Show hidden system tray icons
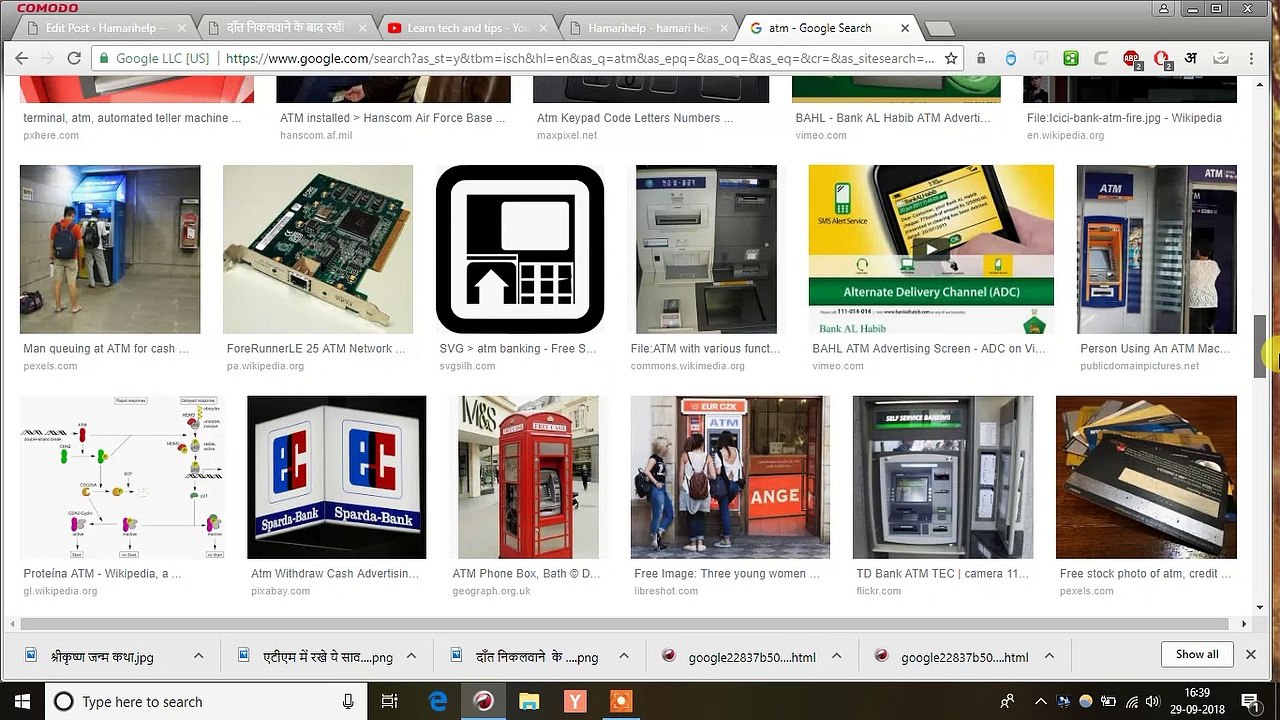Viewport: 1280px width, 720px height. coord(1041,702)
